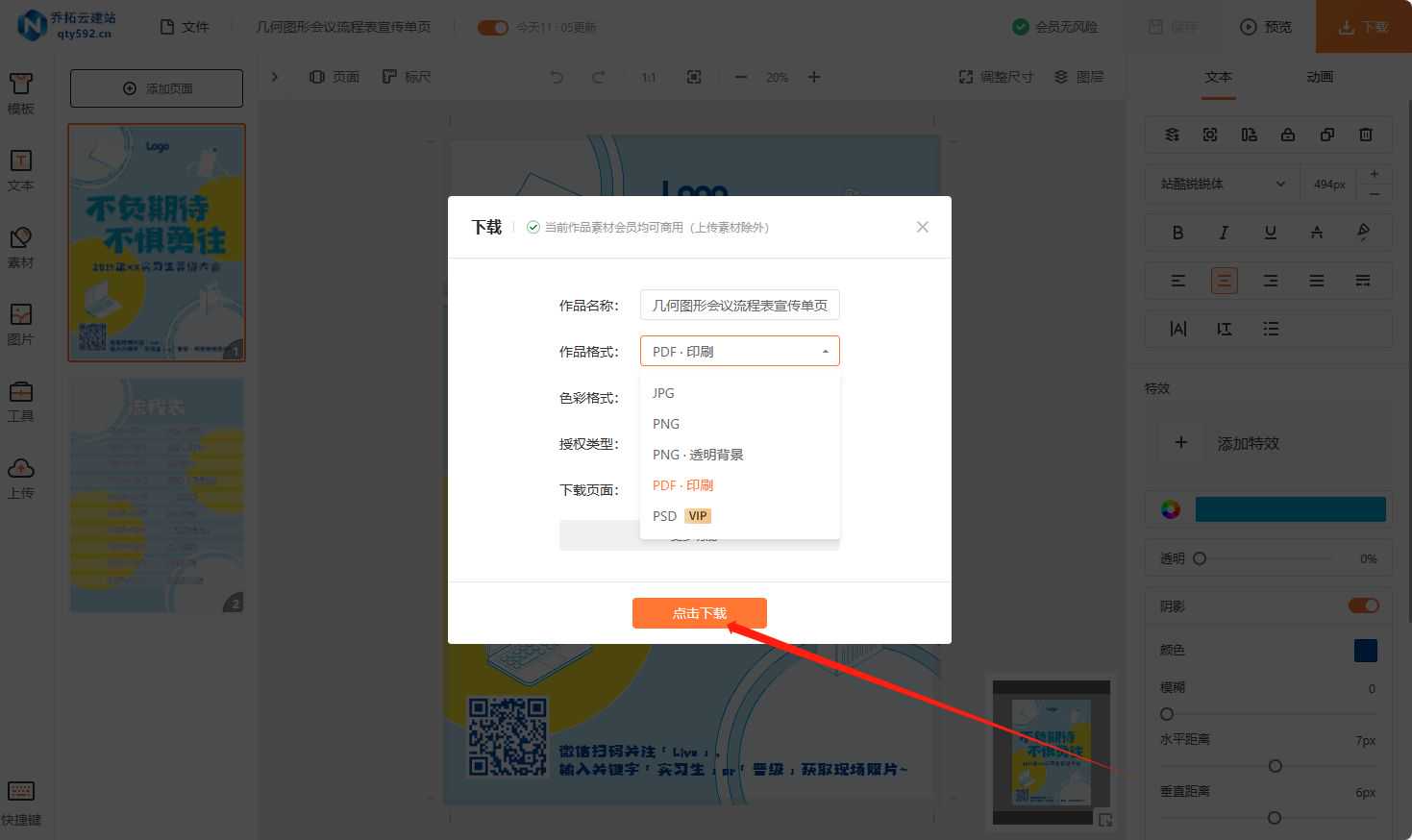Collapse the 作品格式 dropdown box
Viewport: 1412px width, 840px height.
point(739,351)
